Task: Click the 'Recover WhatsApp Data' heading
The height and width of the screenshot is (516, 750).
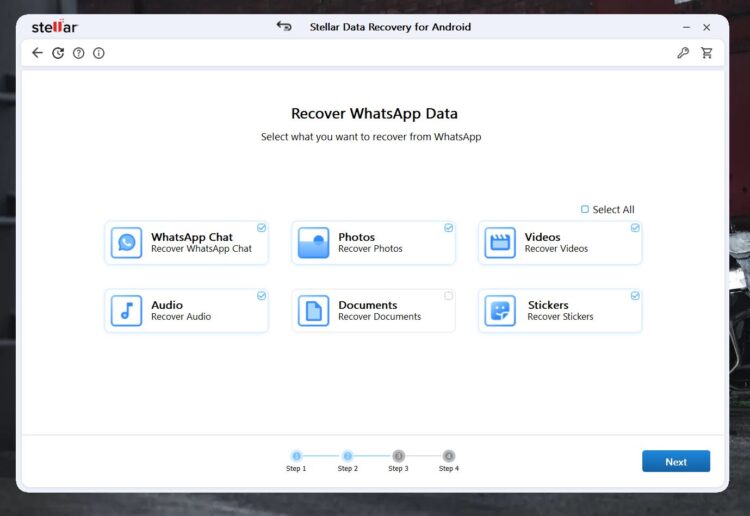Action: click(x=375, y=113)
